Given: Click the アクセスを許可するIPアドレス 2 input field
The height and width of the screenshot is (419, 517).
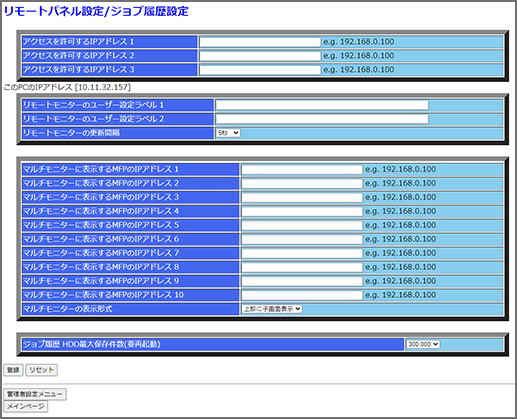Looking at the screenshot, I should 260,56.
